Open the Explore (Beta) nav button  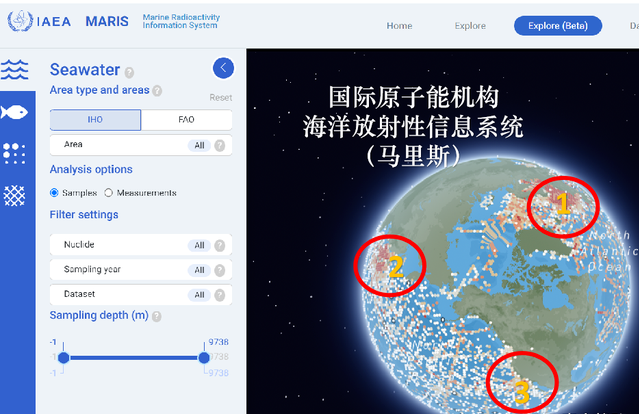(x=558, y=26)
